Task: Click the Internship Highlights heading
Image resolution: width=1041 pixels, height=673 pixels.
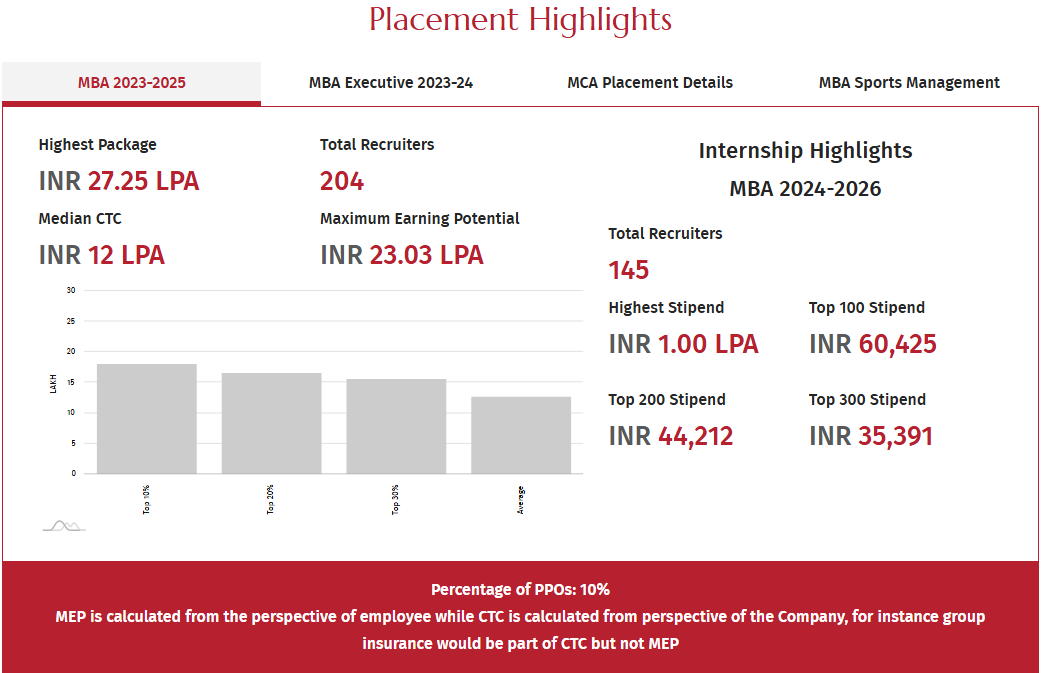Action: coord(805,151)
